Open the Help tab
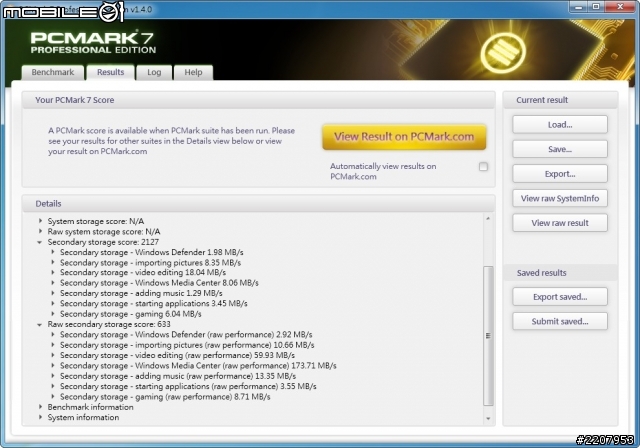 193,72
